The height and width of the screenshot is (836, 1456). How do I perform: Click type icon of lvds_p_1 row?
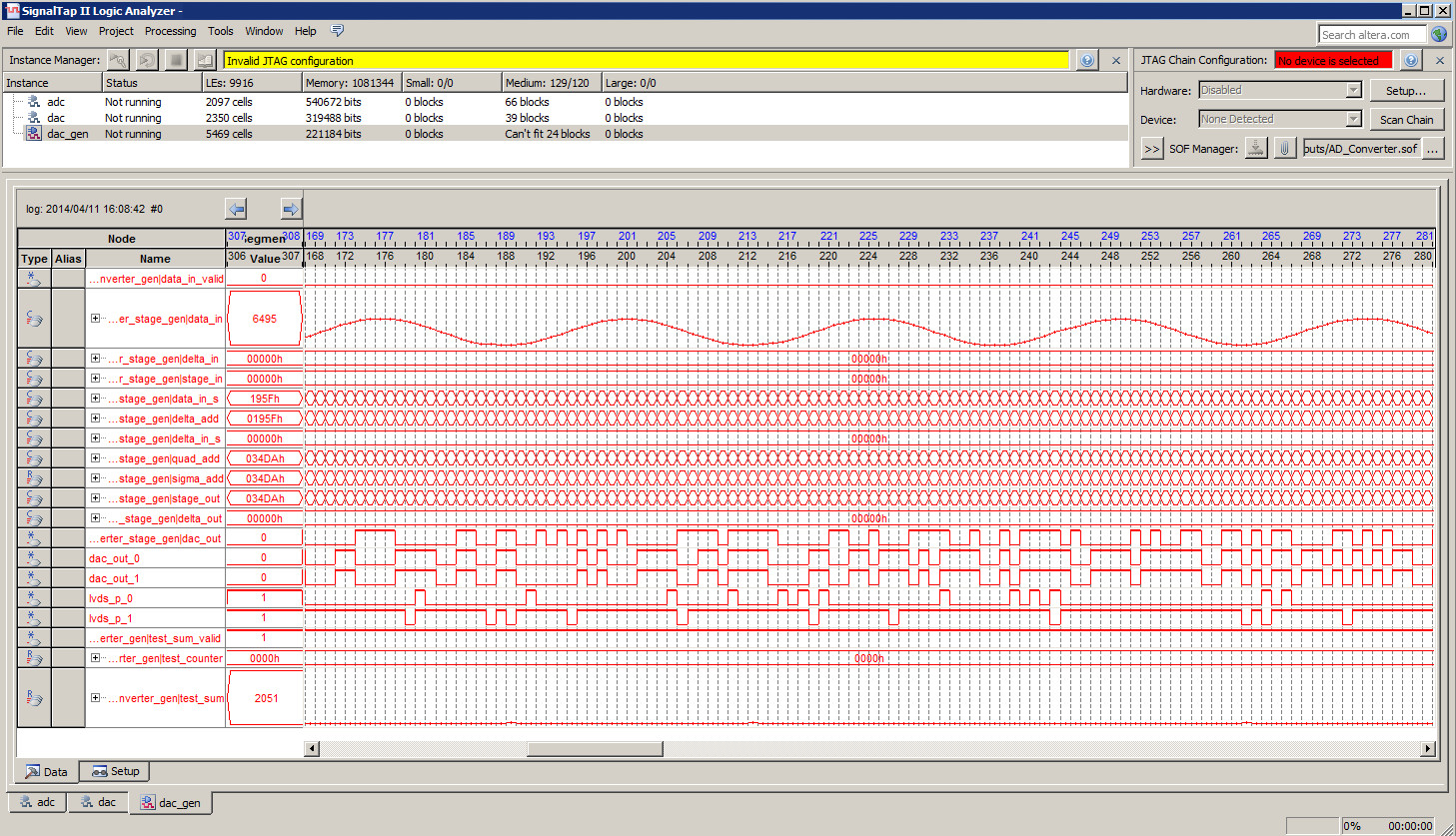click(34, 618)
